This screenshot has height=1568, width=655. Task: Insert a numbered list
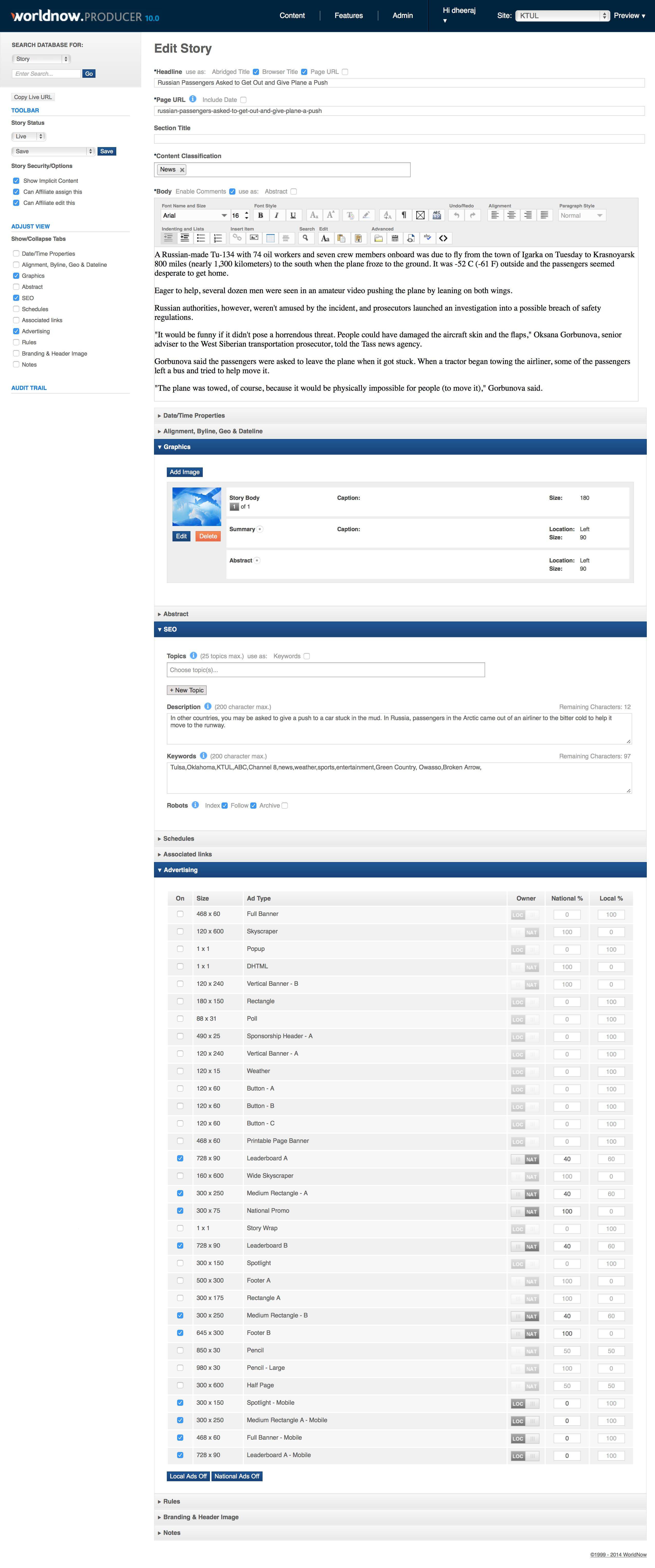pyautogui.click(x=217, y=238)
